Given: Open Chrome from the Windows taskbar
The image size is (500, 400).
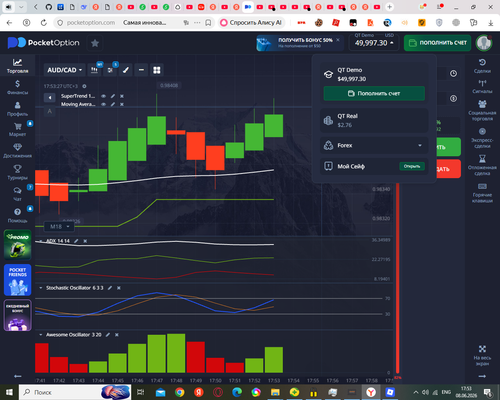Looking at the screenshot, I should tap(180, 392).
